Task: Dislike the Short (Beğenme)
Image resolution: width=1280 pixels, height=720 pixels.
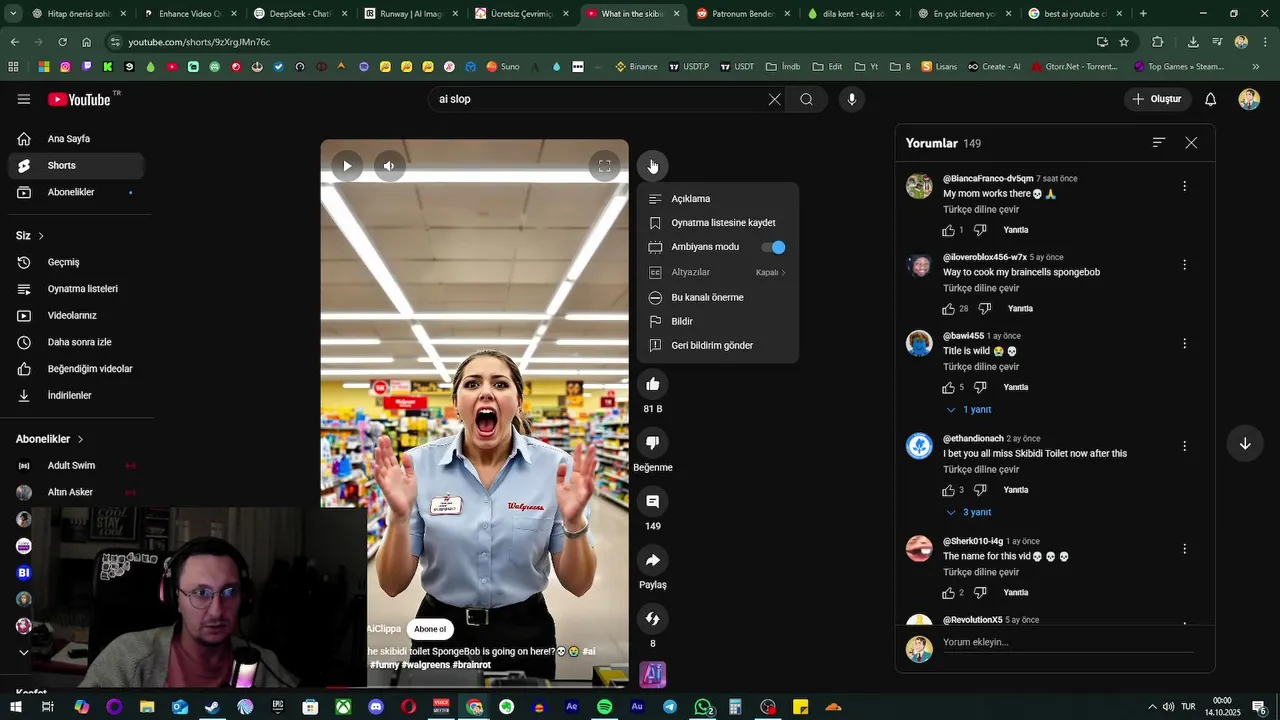Action: [653, 443]
